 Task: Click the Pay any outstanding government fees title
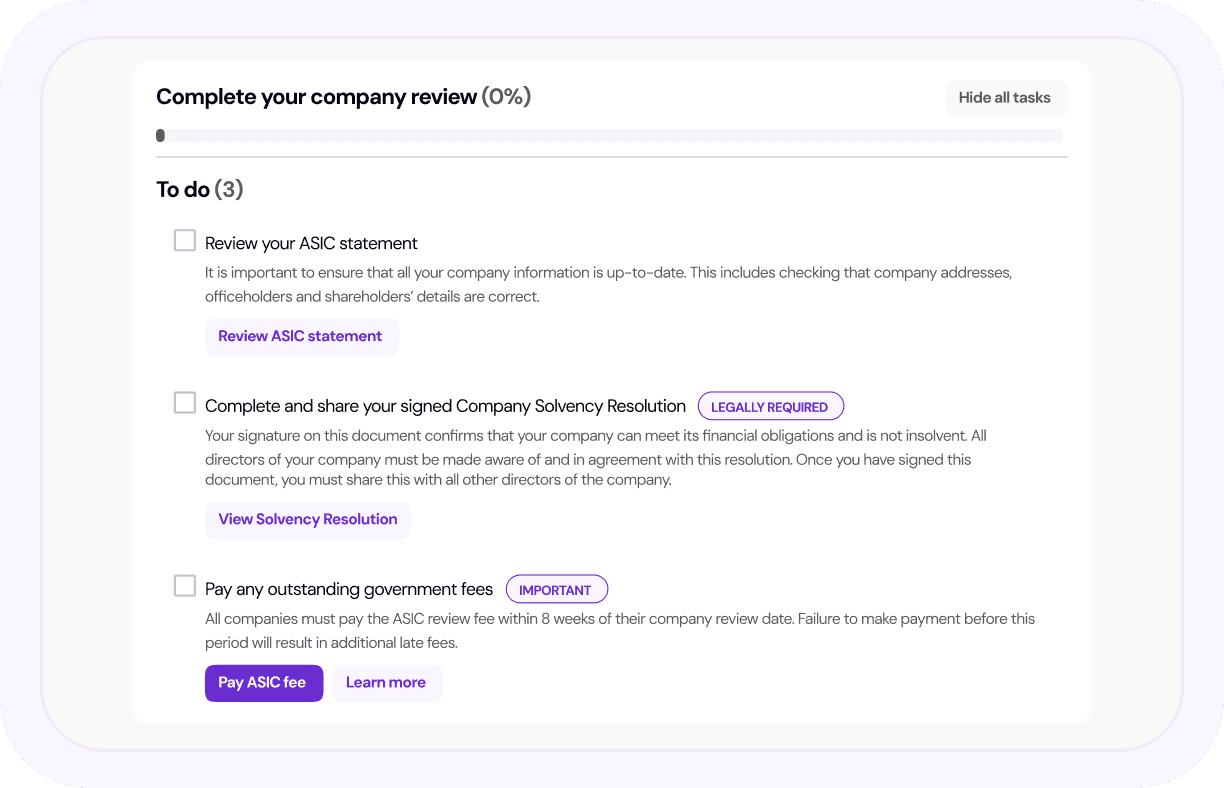click(x=349, y=589)
